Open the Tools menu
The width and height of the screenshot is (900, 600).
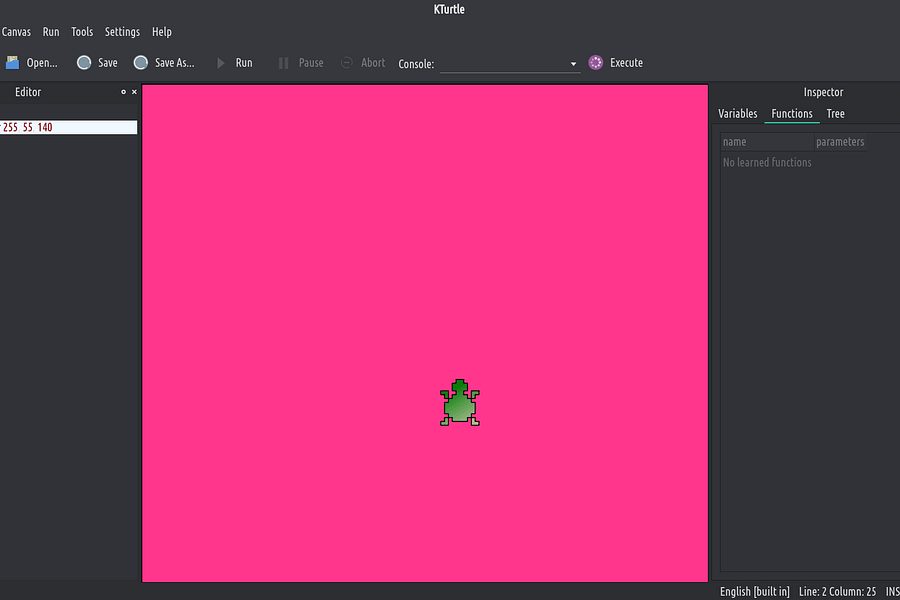click(82, 31)
